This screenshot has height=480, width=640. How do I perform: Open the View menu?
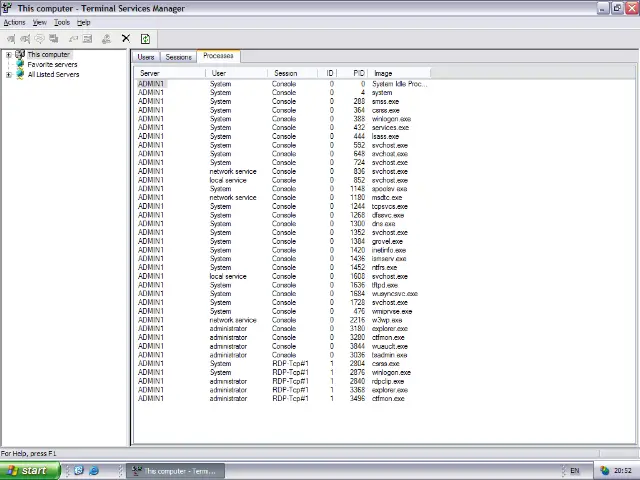40,22
